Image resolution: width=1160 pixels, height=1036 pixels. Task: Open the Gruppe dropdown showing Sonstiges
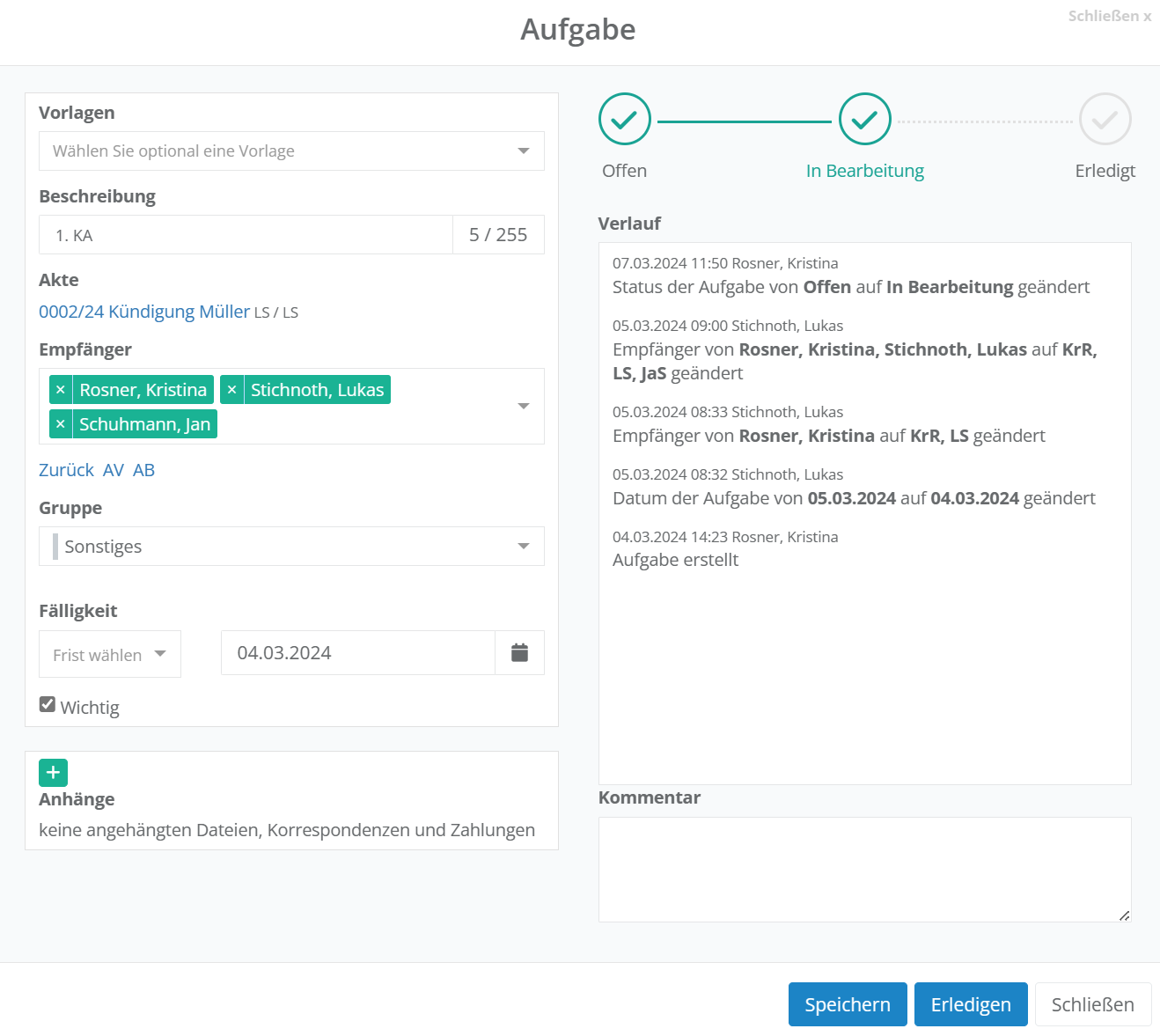pyautogui.click(x=291, y=547)
